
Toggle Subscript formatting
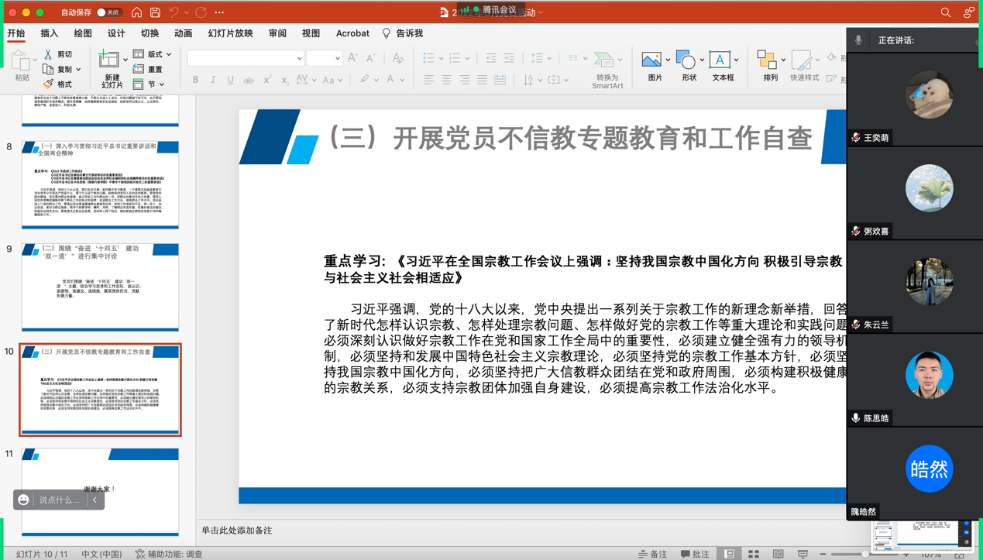coord(285,80)
